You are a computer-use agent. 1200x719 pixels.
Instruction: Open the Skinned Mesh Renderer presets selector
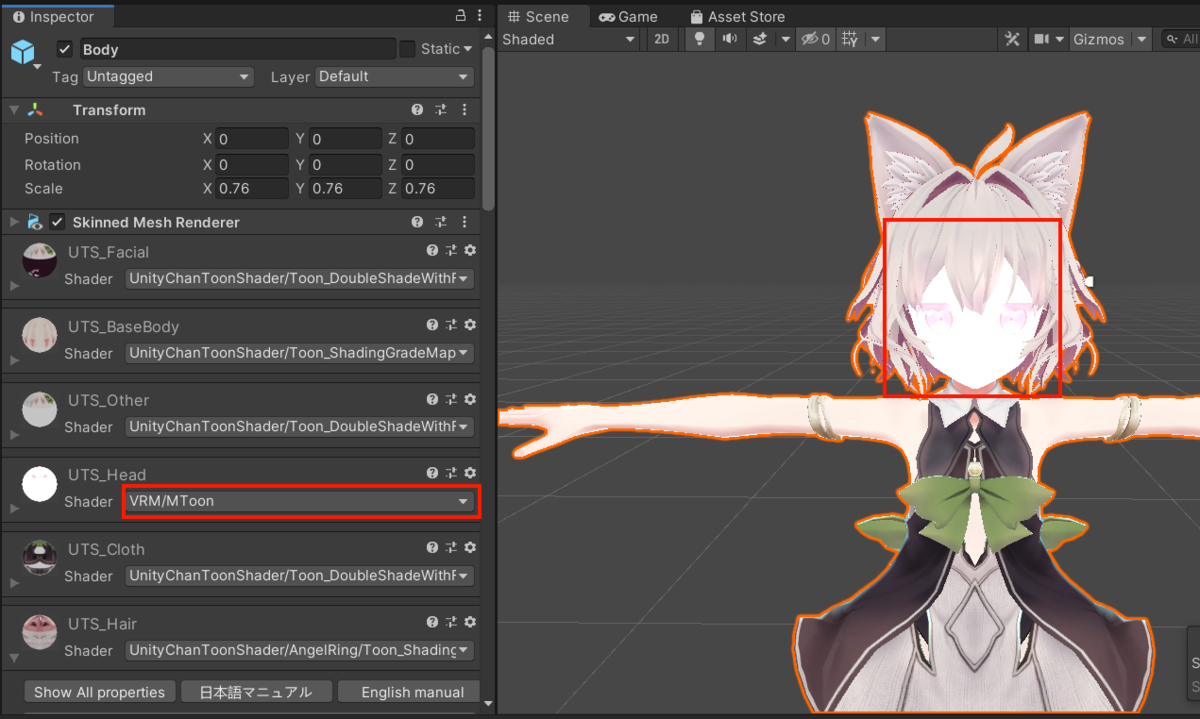click(x=441, y=222)
